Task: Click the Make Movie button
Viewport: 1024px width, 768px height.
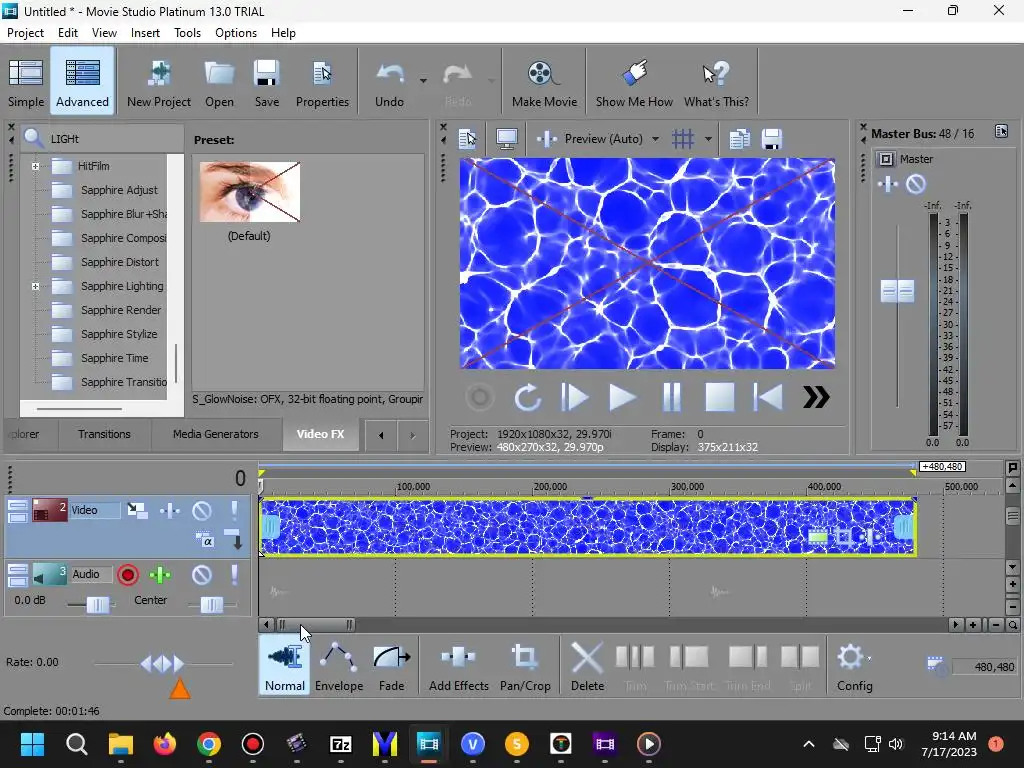Action: pos(544,83)
